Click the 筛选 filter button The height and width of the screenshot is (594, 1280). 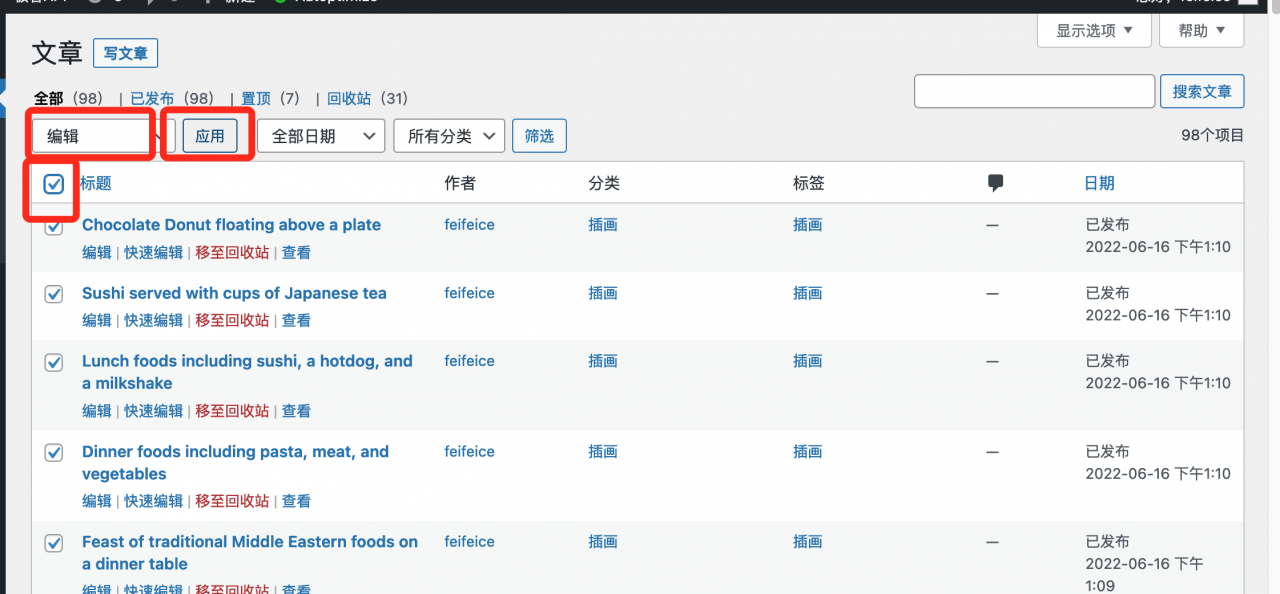point(539,136)
